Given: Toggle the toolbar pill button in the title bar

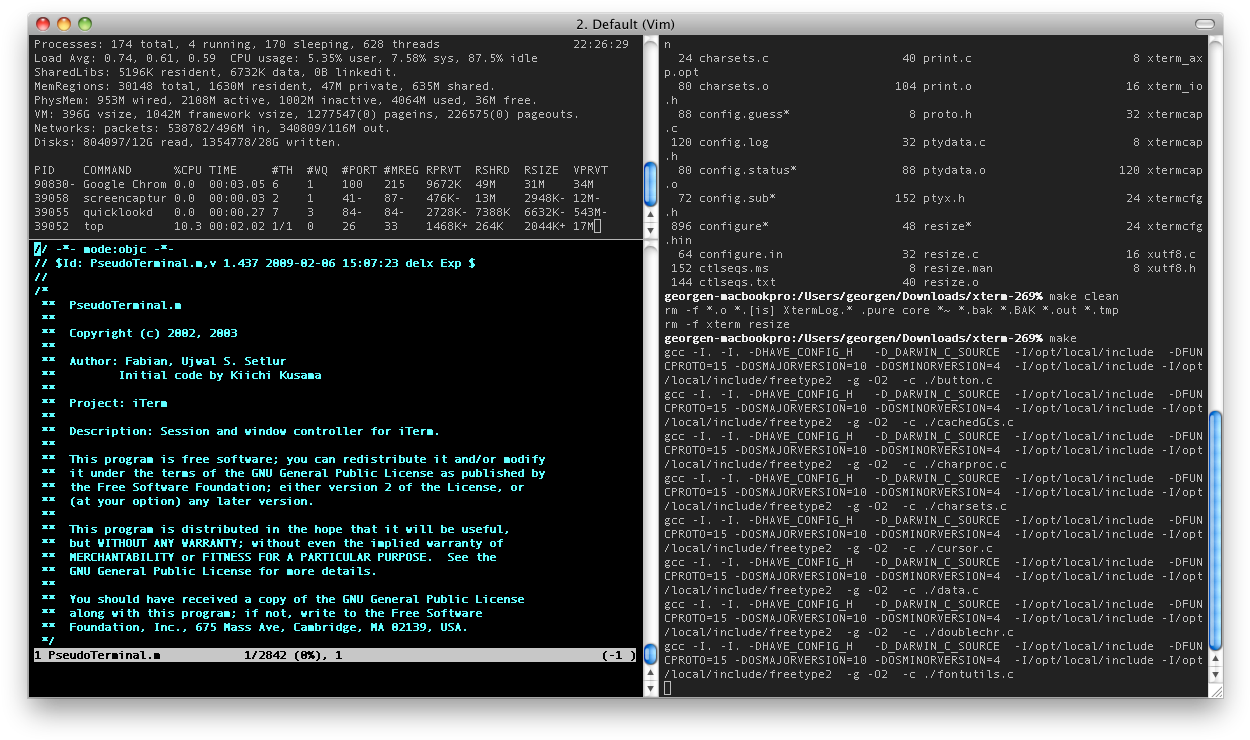Looking at the screenshot, I should tap(1206, 23).
